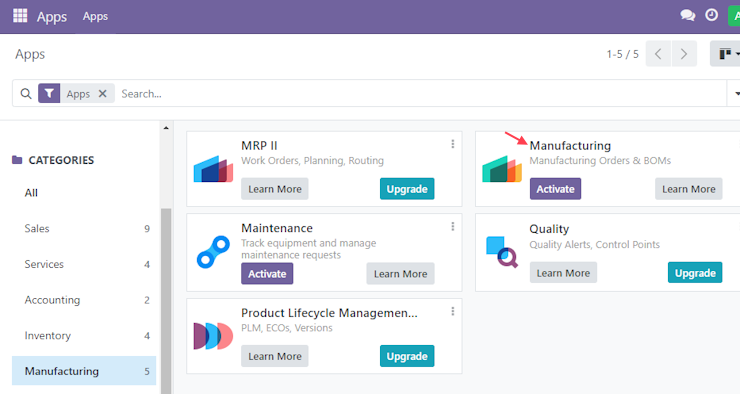Expand the search options dropdown arrow

736,93
